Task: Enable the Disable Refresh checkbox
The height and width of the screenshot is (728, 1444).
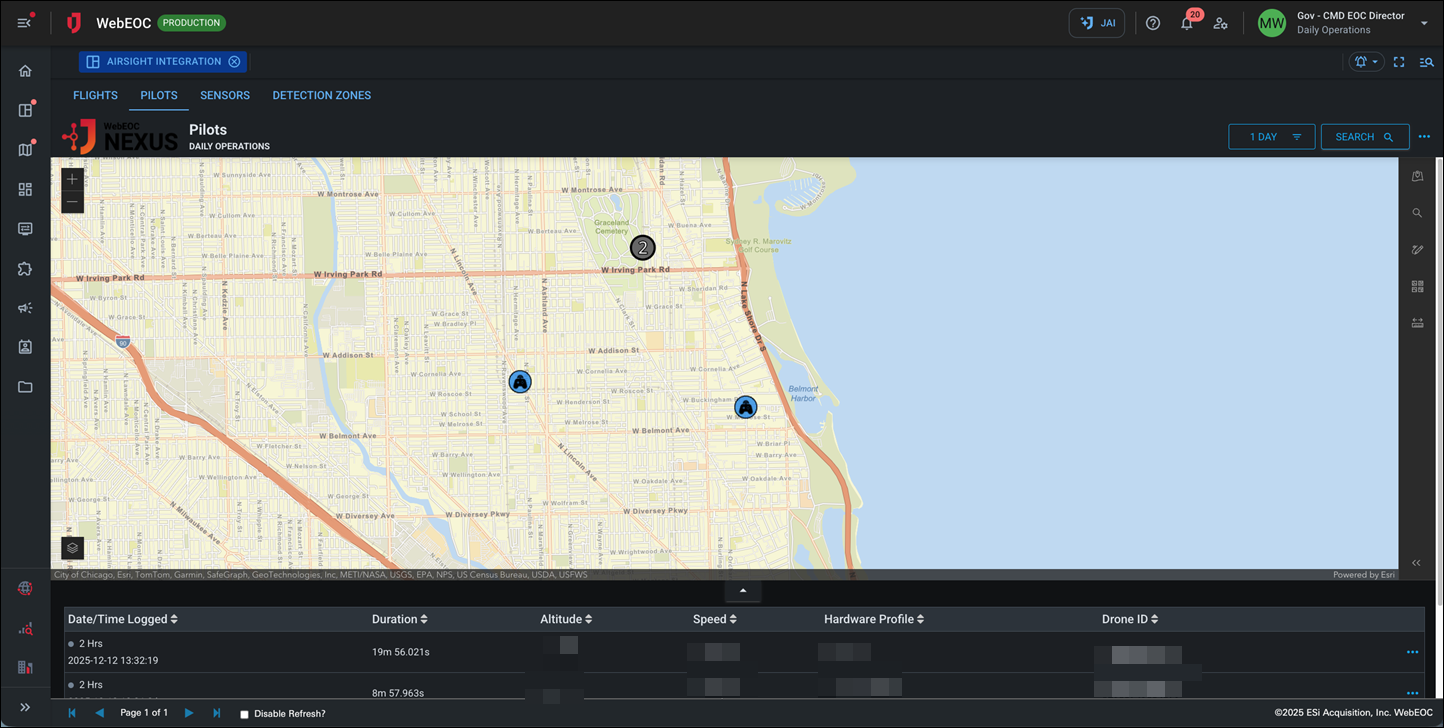Action: (243, 714)
